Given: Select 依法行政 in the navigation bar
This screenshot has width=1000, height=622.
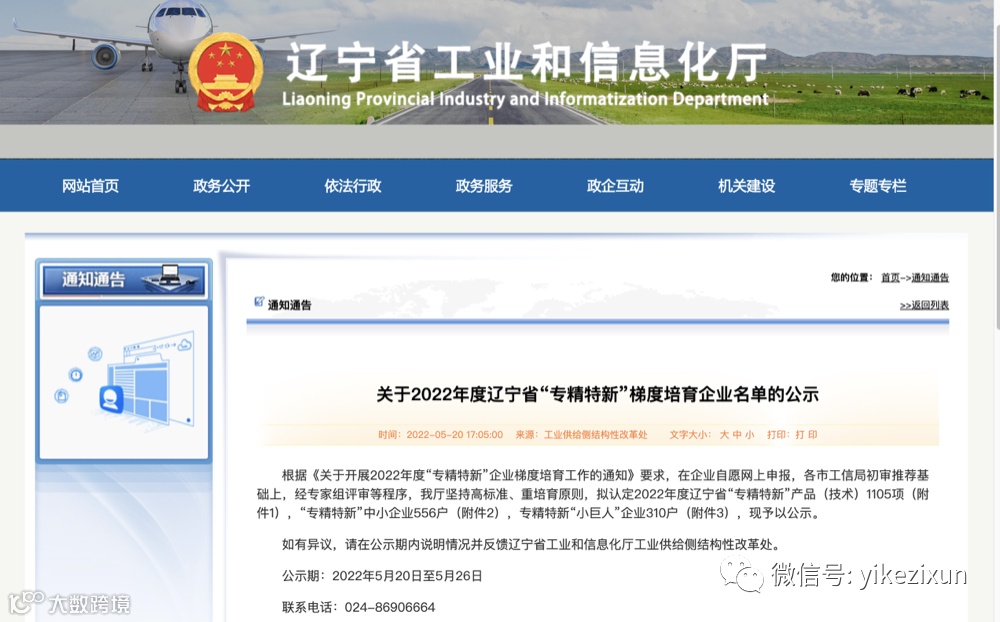Looking at the screenshot, I should pyautogui.click(x=353, y=186).
